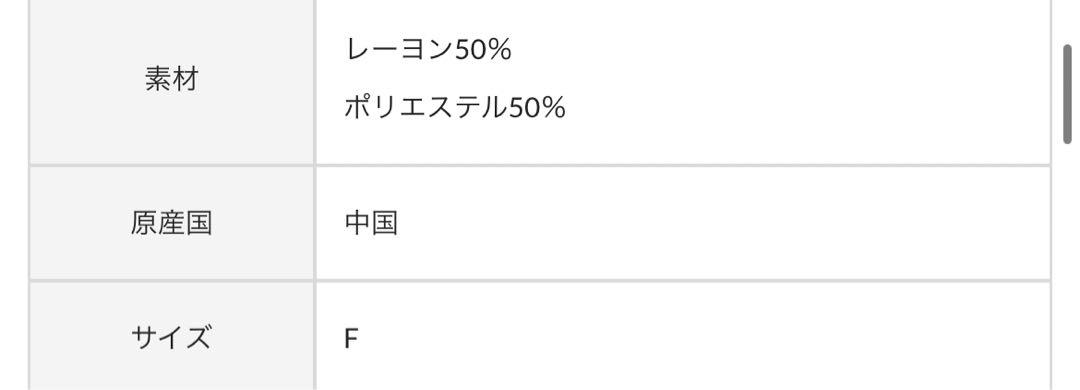1080x390 pixels.
Task: Click blank area right of ポリエステル50% text
Action: click(806, 107)
